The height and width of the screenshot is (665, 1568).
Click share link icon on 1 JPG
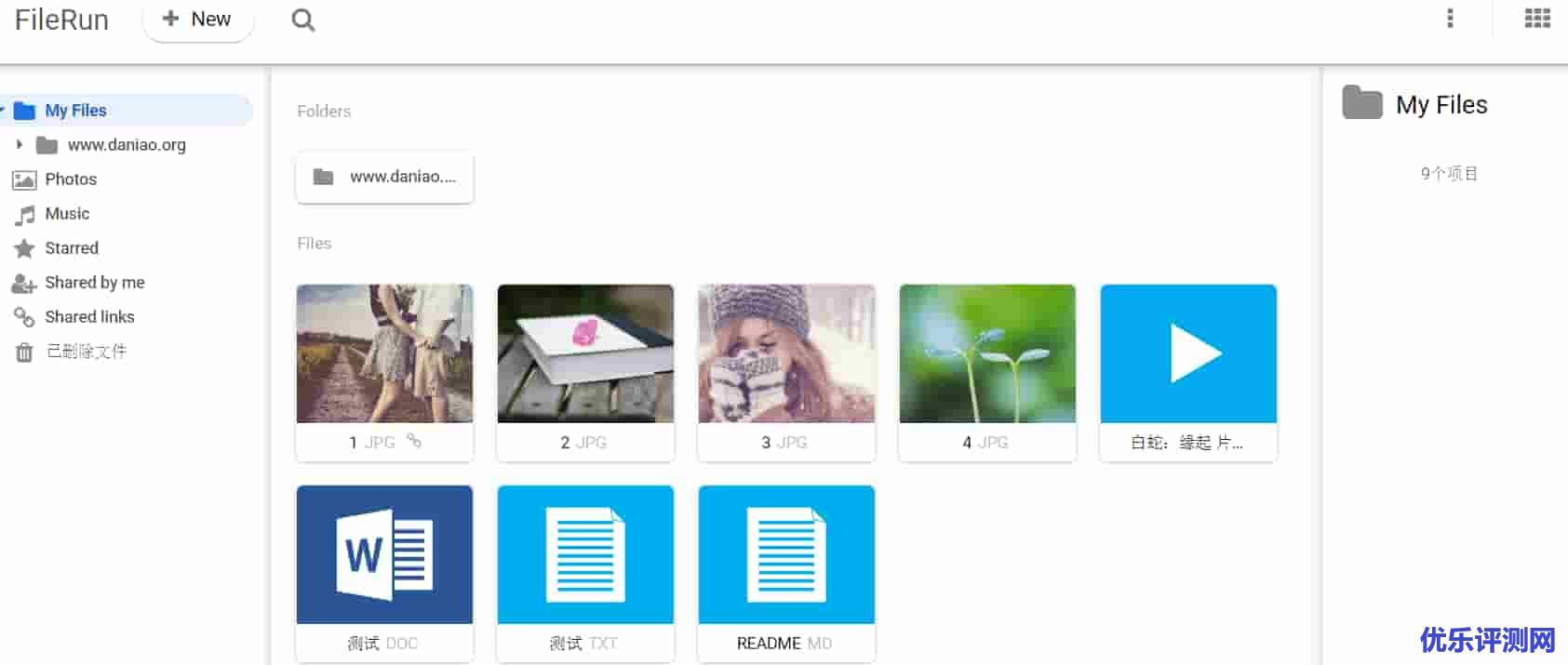[x=414, y=442]
